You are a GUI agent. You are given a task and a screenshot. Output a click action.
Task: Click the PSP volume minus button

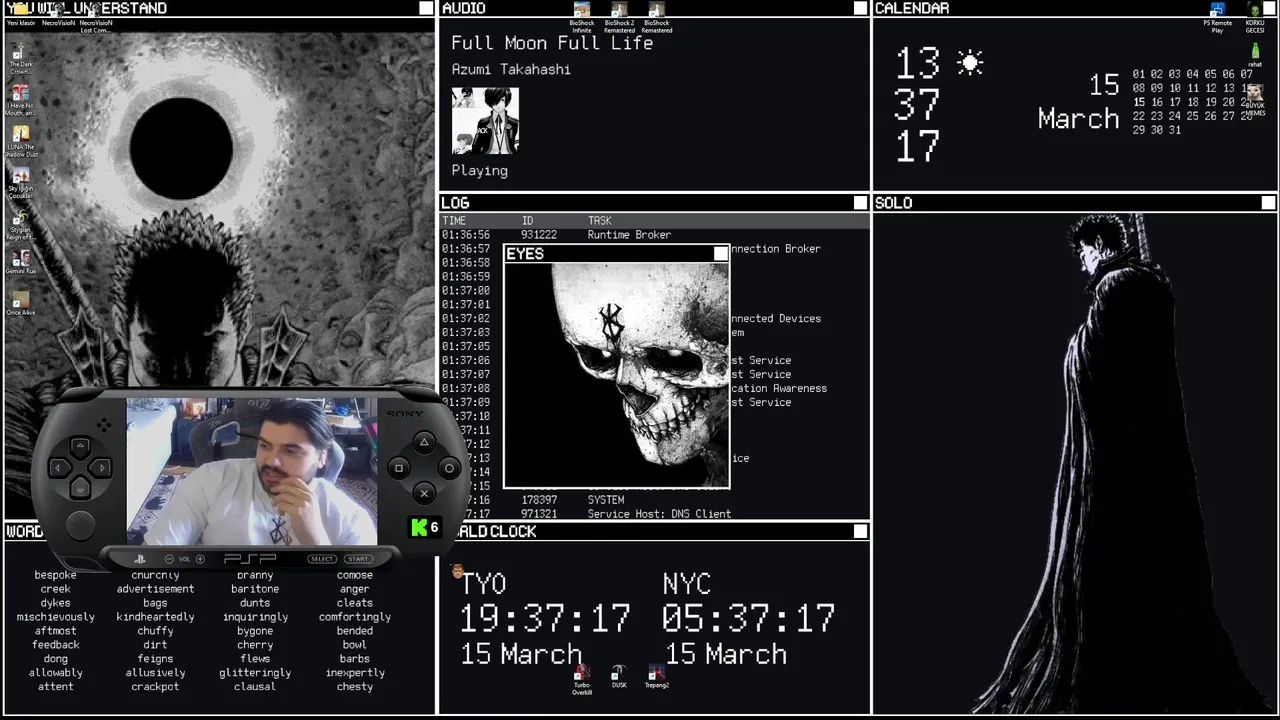pyautogui.click(x=168, y=559)
